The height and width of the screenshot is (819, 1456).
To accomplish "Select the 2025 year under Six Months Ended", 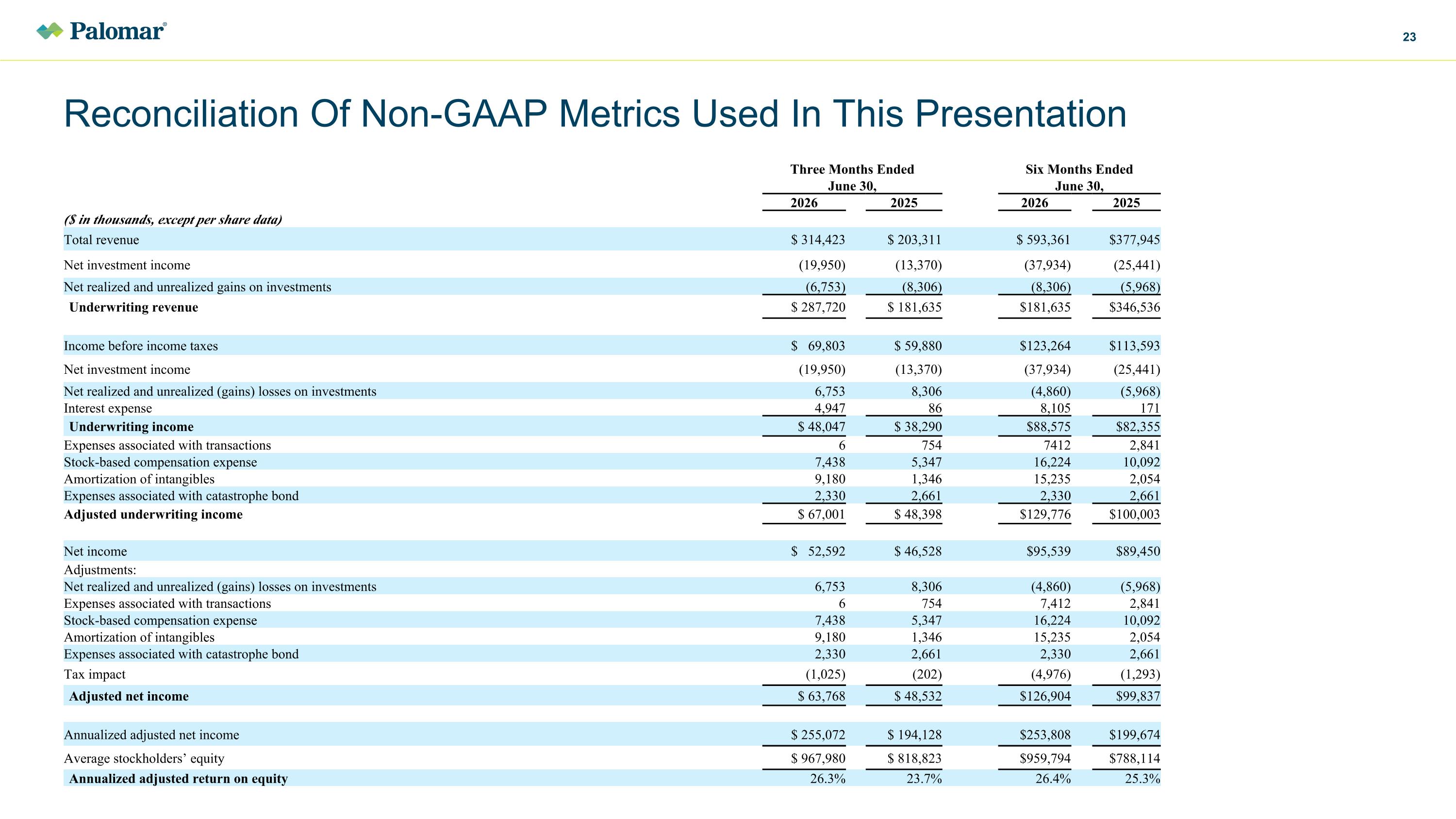I will (1126, 203).
